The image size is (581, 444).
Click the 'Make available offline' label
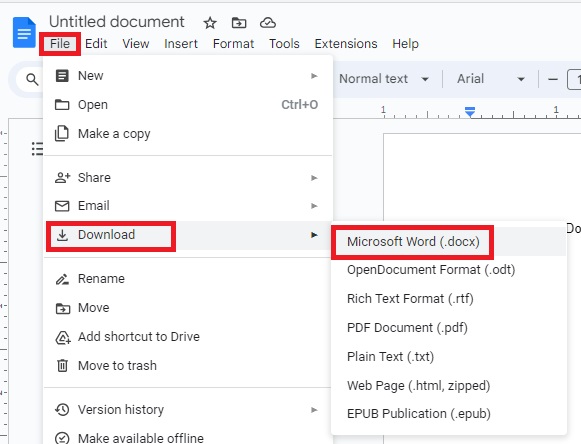coord(141,438)
